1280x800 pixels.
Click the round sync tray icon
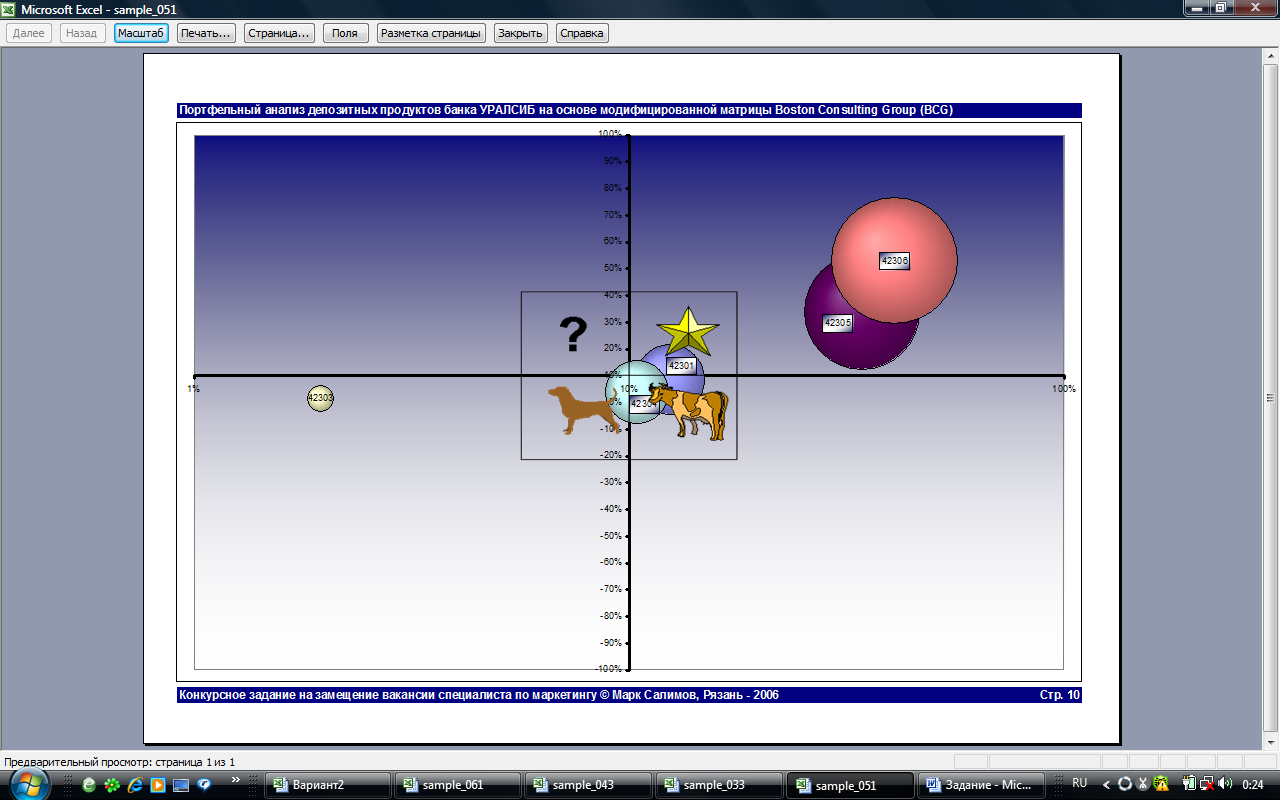pos(1125,784)
